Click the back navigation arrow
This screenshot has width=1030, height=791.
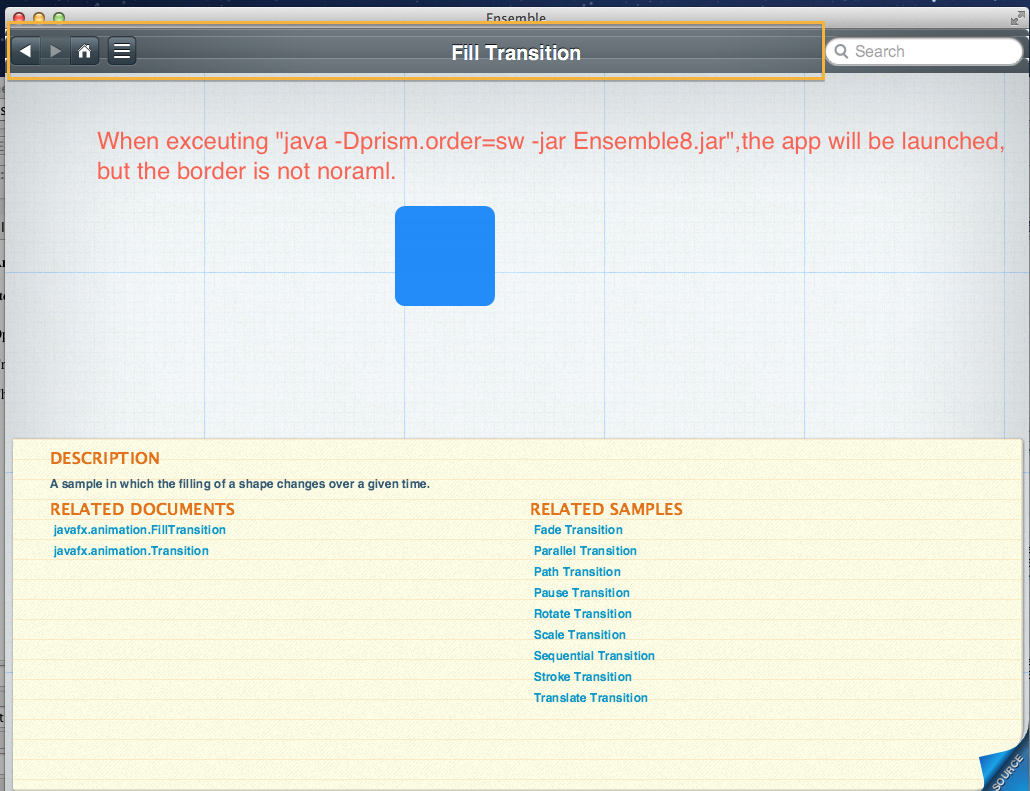click(26, 51)
